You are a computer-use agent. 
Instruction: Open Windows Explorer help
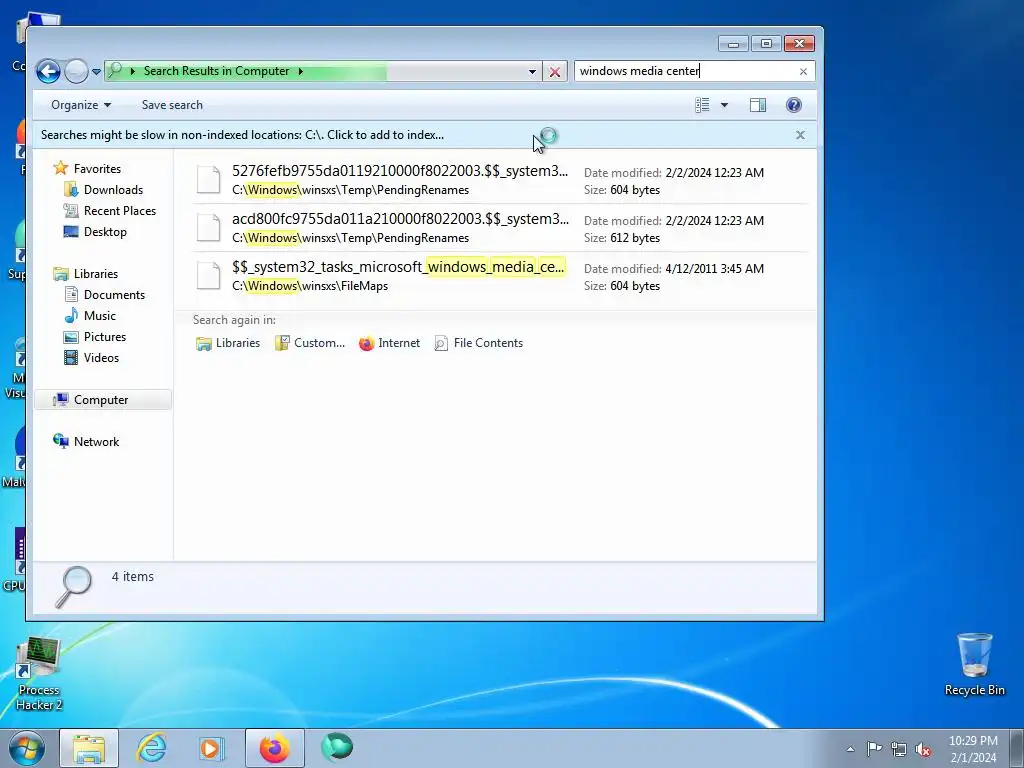point(793,105)
